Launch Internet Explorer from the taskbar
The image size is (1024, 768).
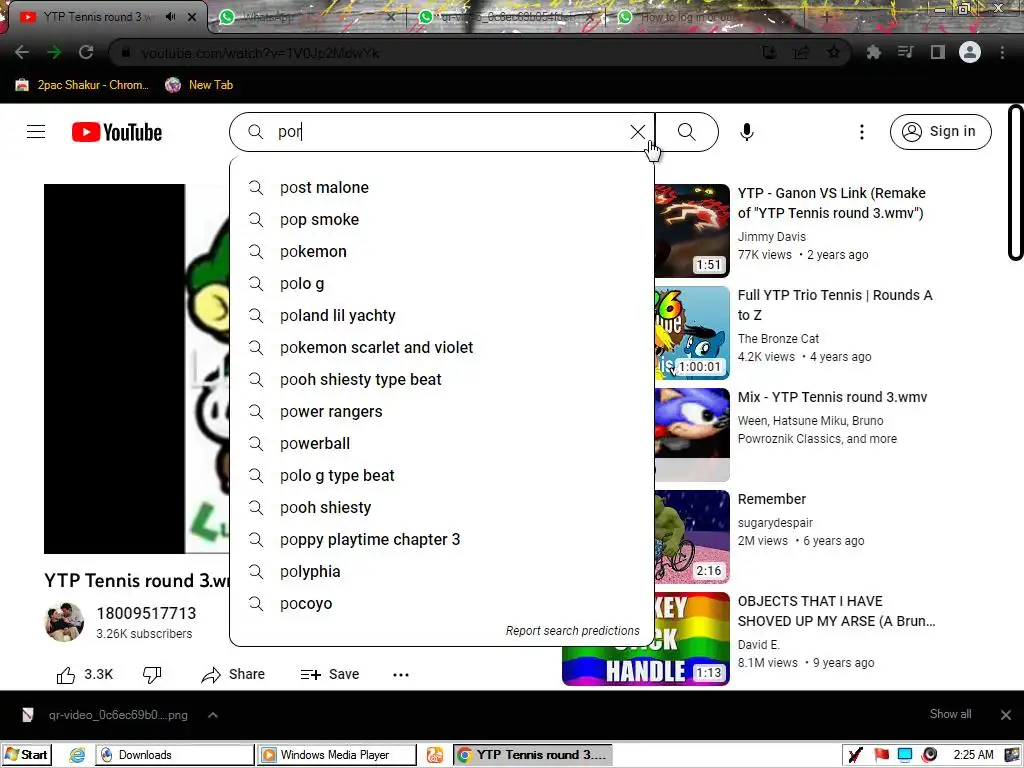click(77, 755)
